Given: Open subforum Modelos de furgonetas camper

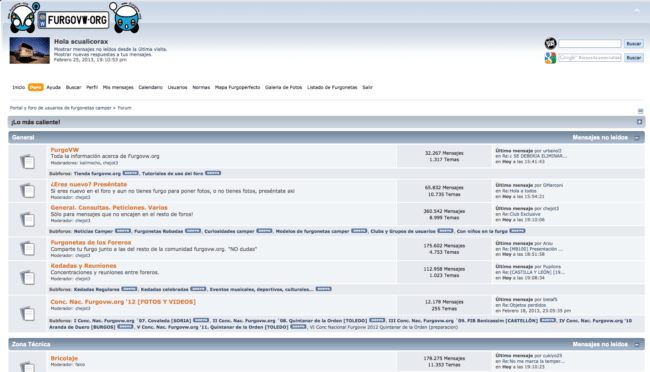Looking at the screenshot, I should (x=312, y=231).
